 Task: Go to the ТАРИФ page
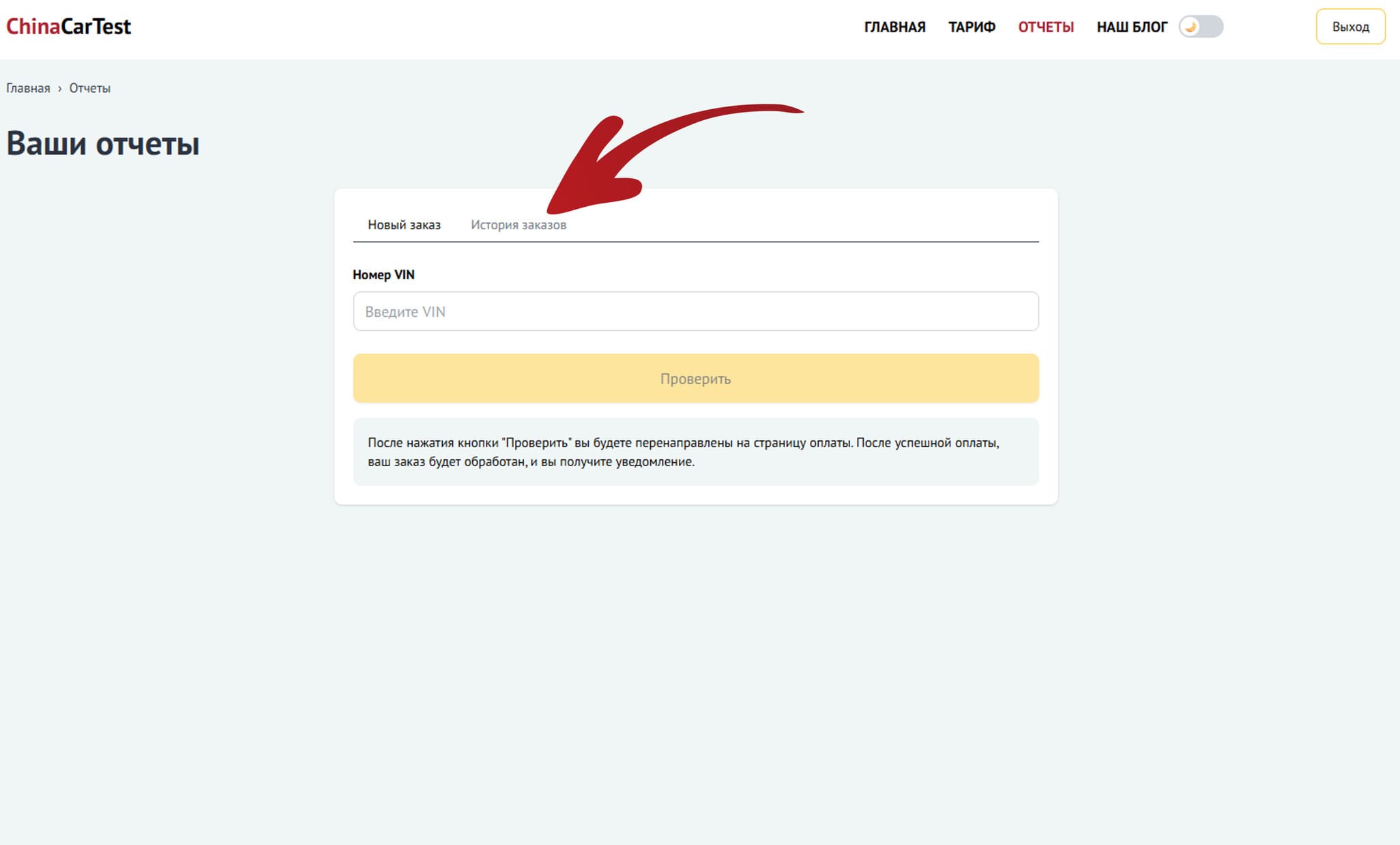pyautogui.click(x=972, y=27)
